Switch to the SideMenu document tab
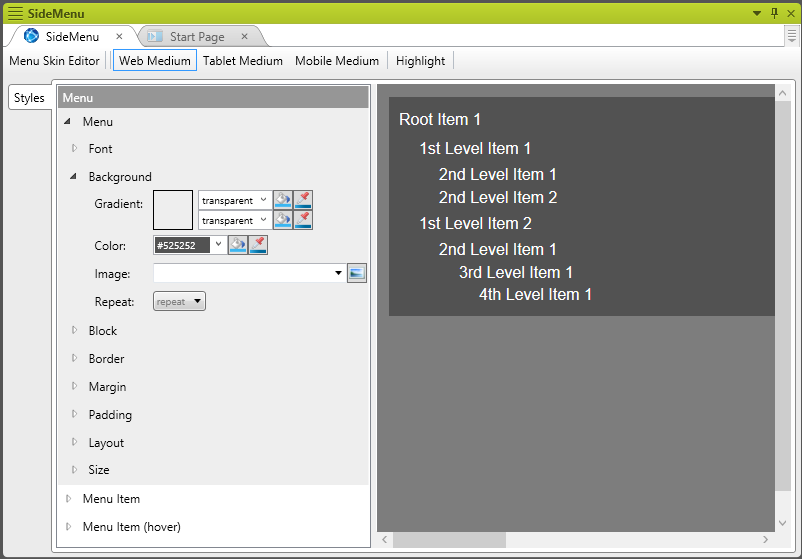802x559 pixels. (72, 37)
